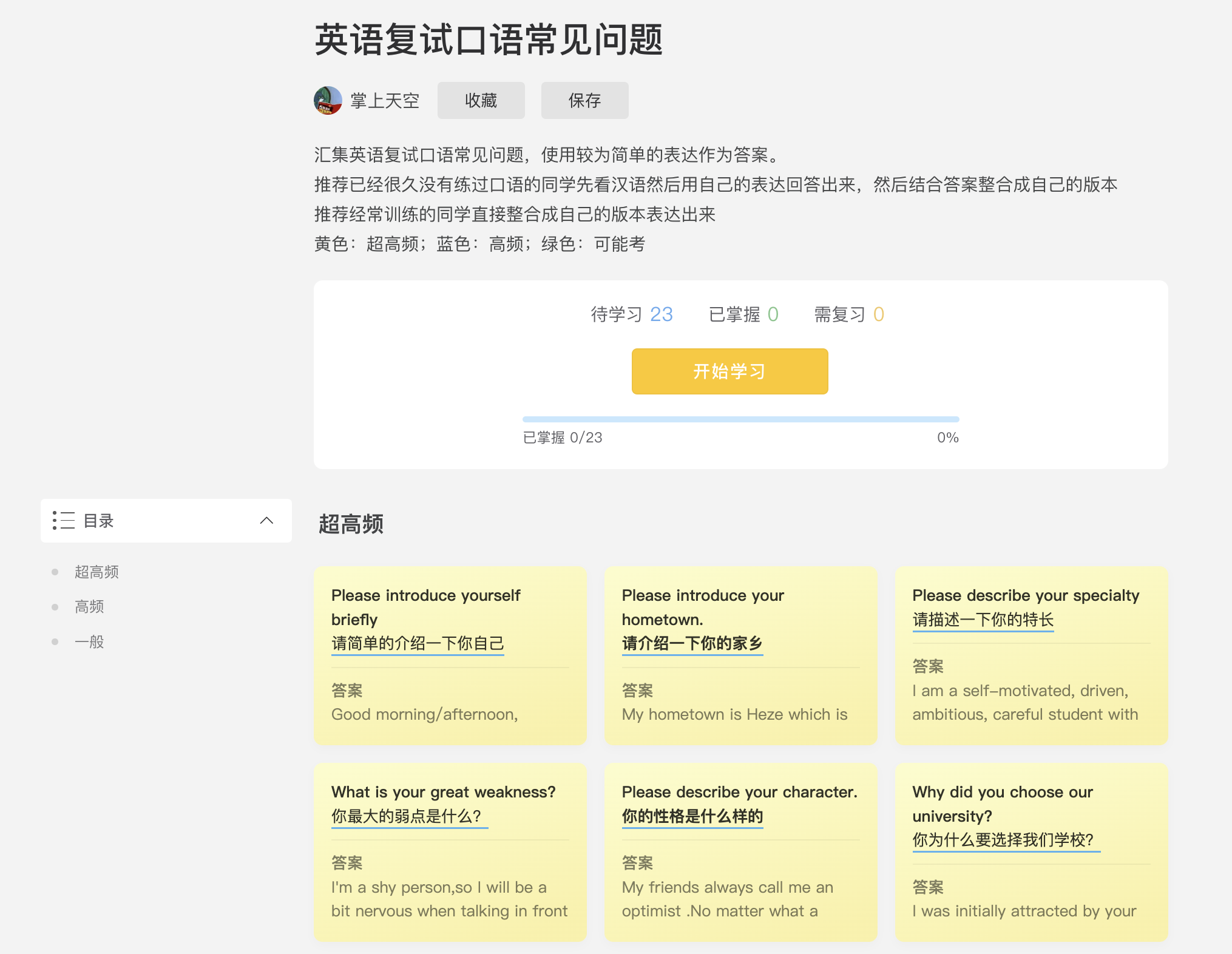Click the author avatar image
Viewport: 1232px width, 954px height.
328,101
